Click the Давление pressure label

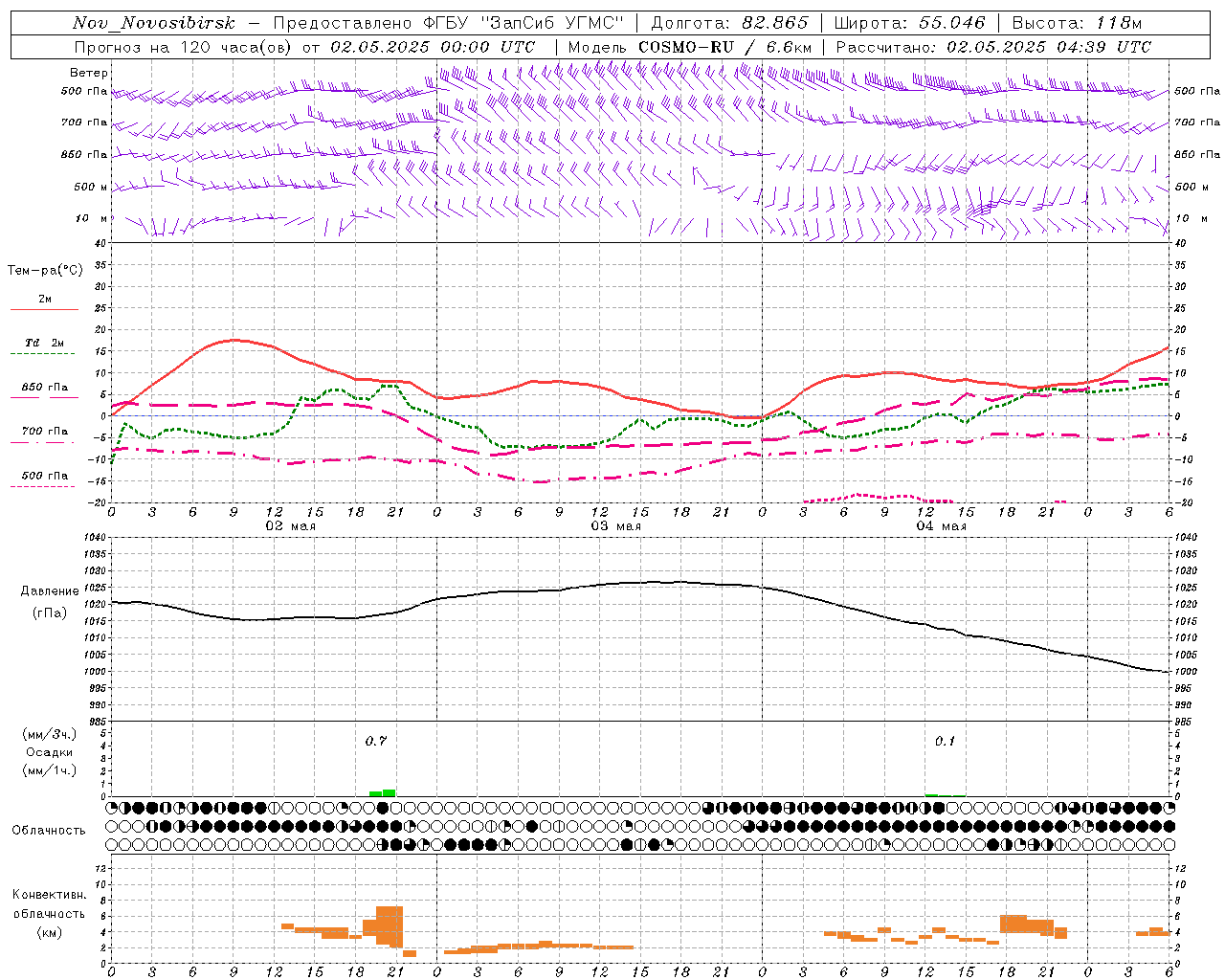pyautogui.click(x=49, y=591)
